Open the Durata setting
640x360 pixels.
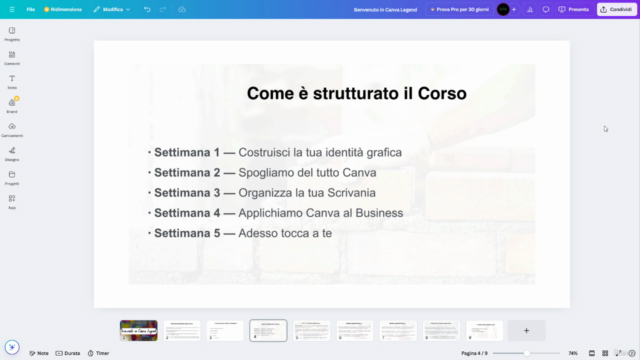pos(68,353)
